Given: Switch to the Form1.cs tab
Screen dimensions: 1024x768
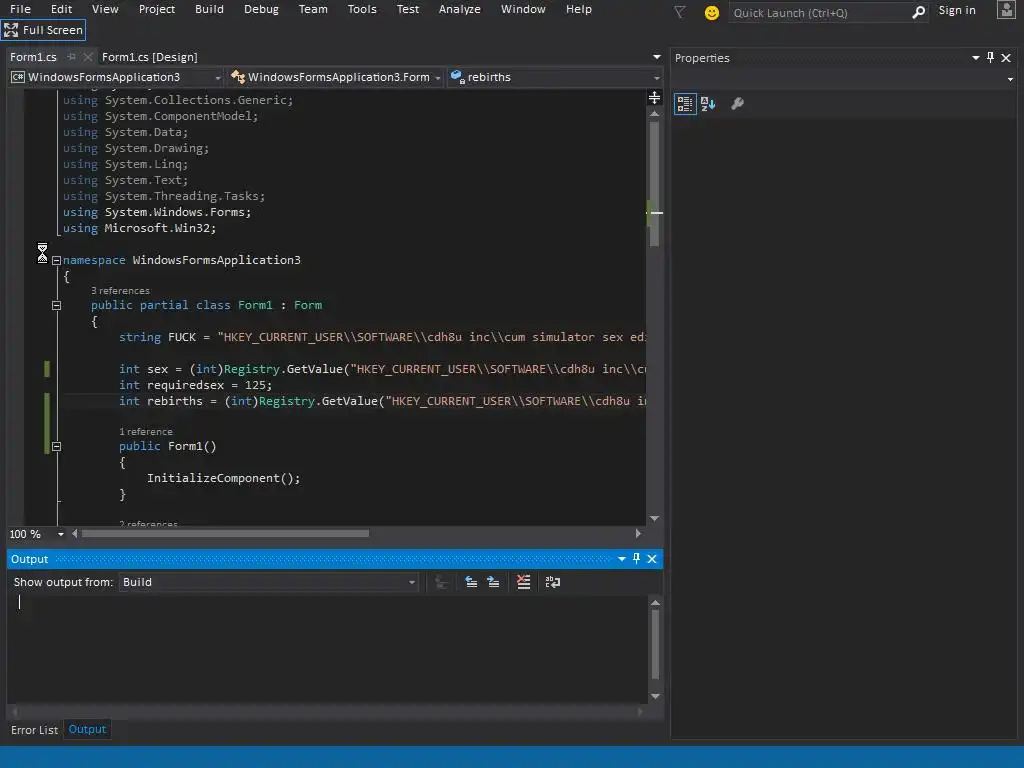Looking at the screenshot, I should pos(33,57).
